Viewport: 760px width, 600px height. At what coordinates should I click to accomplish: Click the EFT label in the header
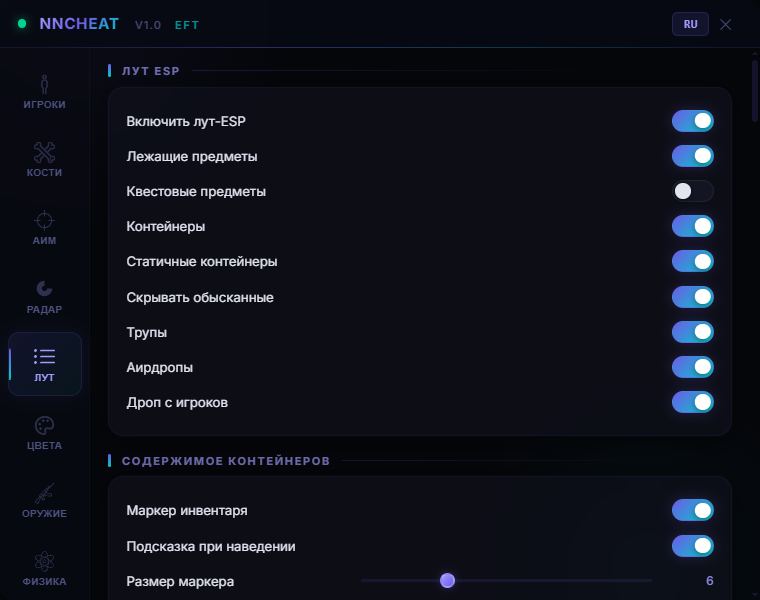187,25
